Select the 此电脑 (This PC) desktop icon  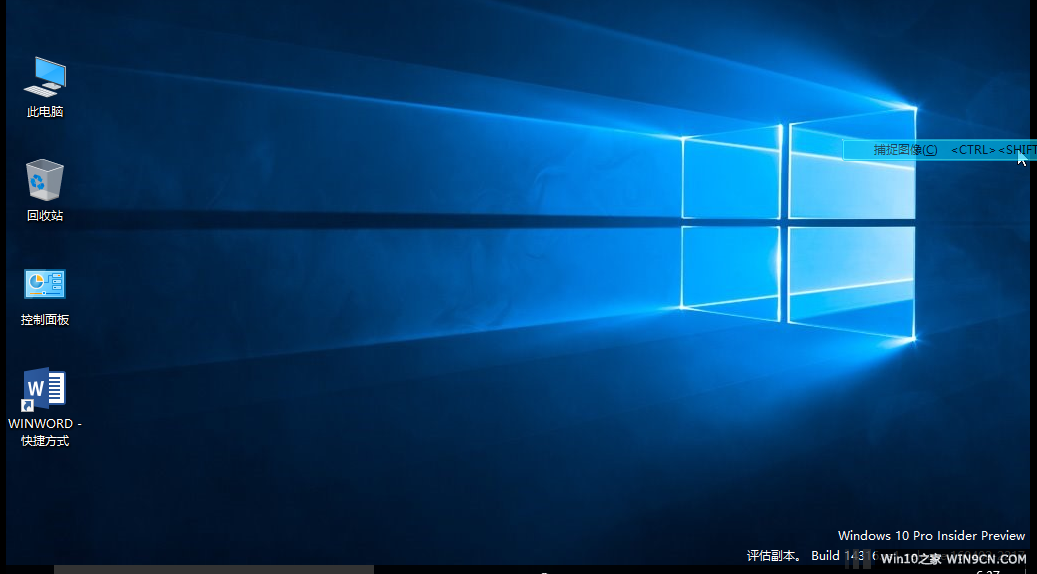(45, 76)
